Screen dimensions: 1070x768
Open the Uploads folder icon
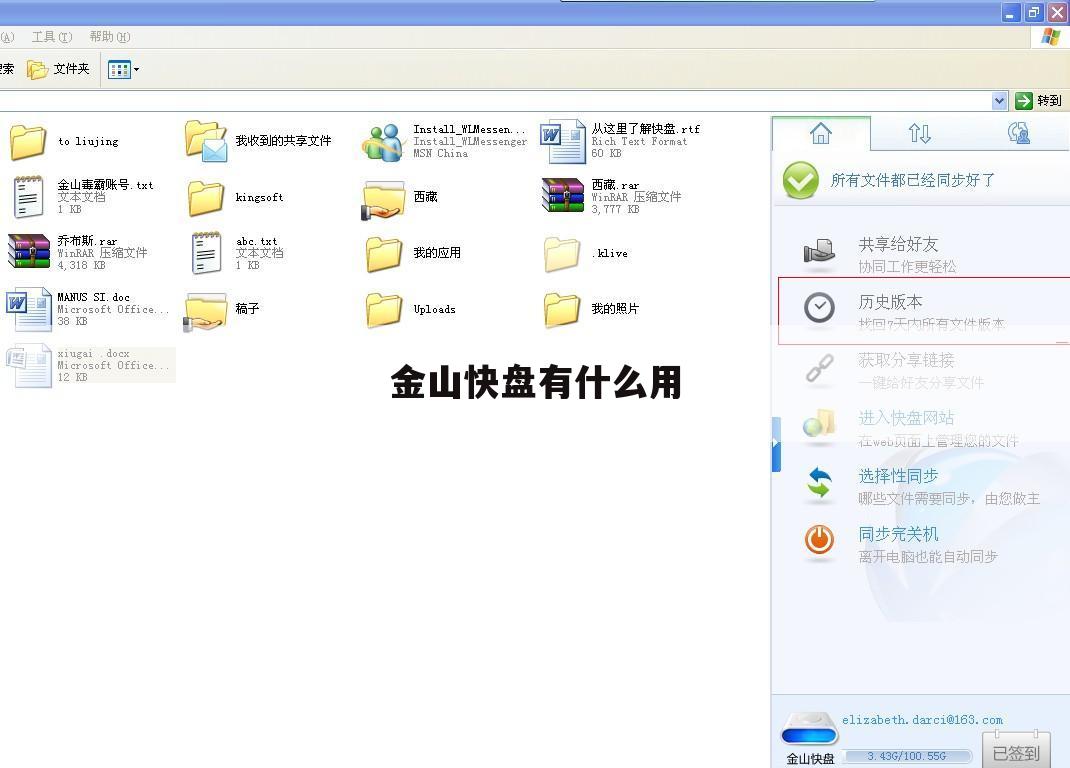click(x=384, y=310)
